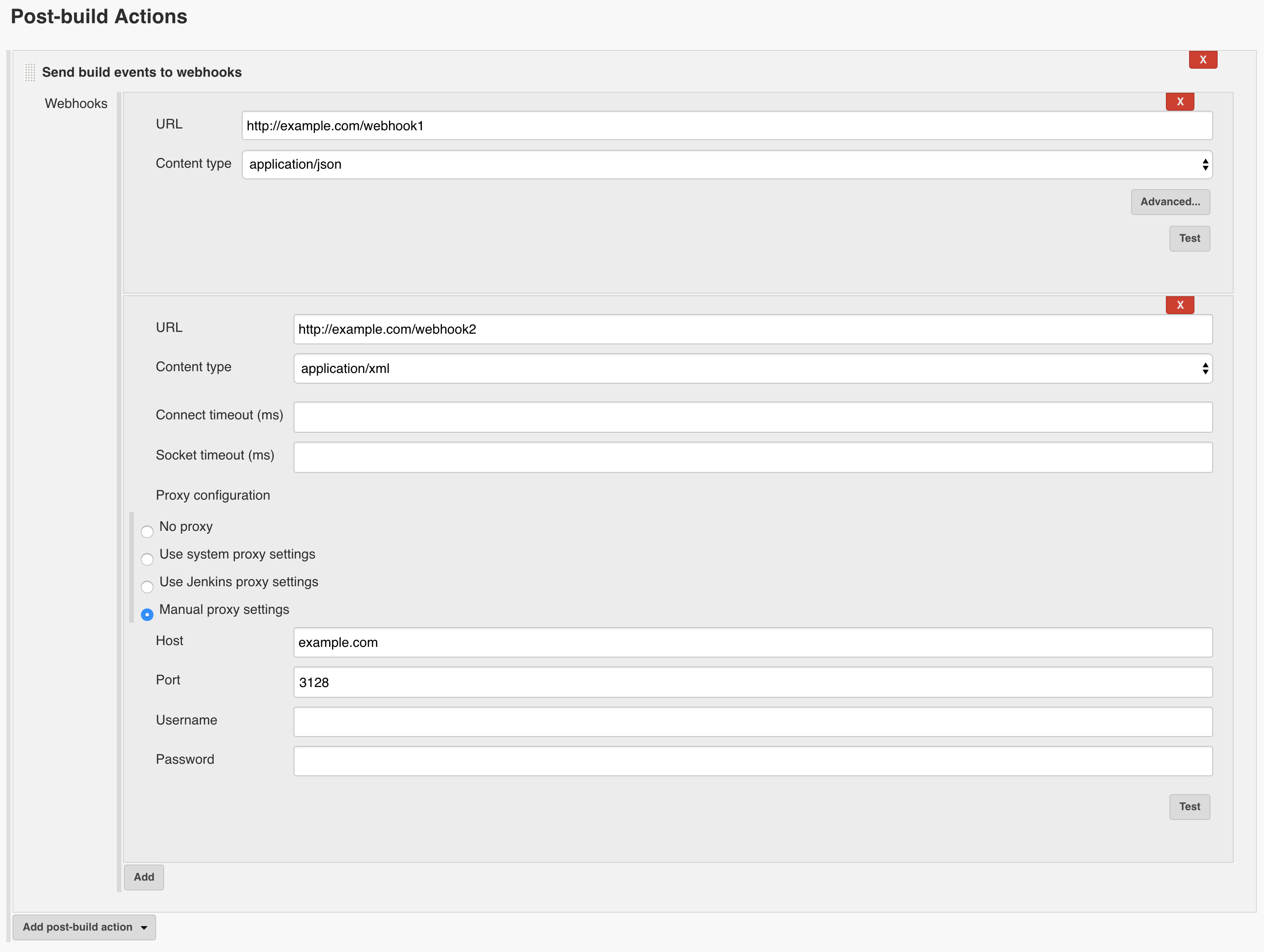1264x952 pixels.
Task: Click the Add button to add webhook
Action: (144, 877)
